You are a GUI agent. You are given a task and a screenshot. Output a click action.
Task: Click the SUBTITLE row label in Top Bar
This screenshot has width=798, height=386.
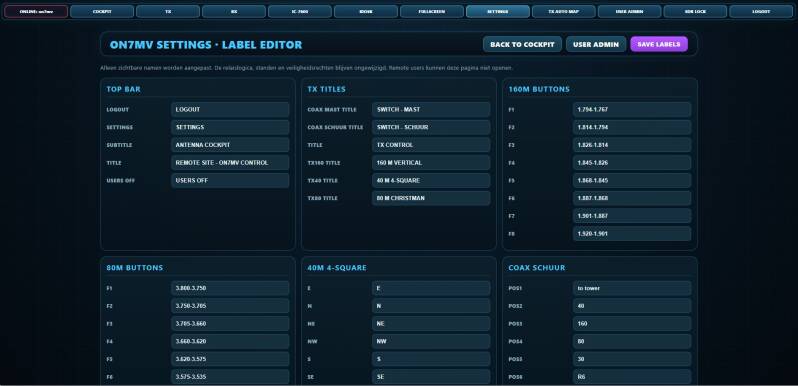coord(119,145)
